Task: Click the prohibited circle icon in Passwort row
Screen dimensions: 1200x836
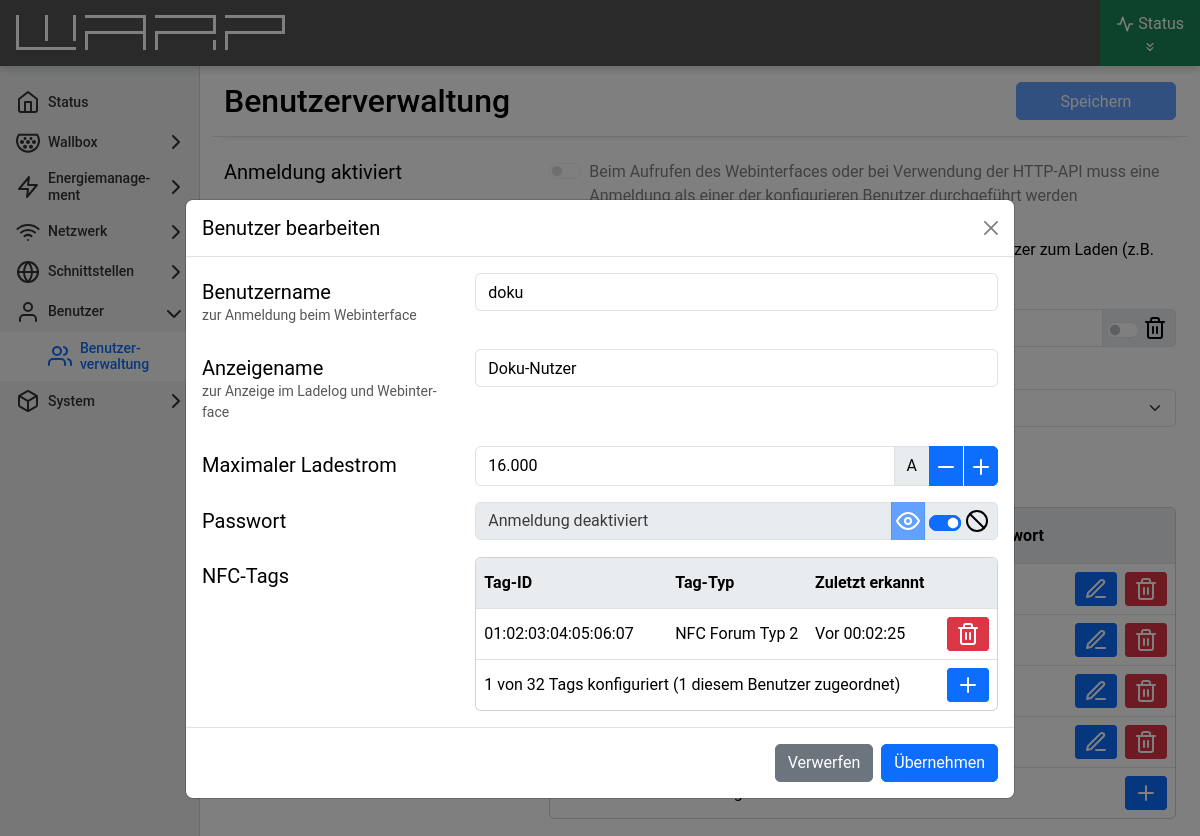Action: tap(977, 521)
